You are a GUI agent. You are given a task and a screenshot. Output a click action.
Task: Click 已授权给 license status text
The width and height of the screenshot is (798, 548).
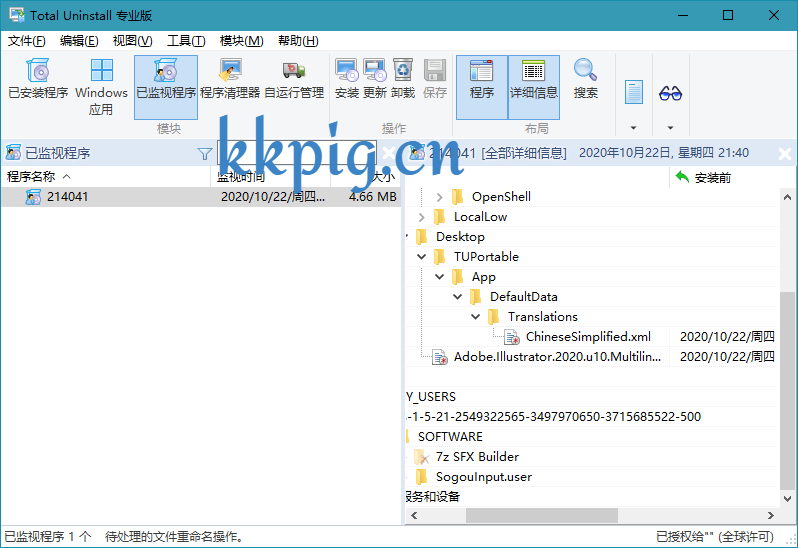pos(715,537)
